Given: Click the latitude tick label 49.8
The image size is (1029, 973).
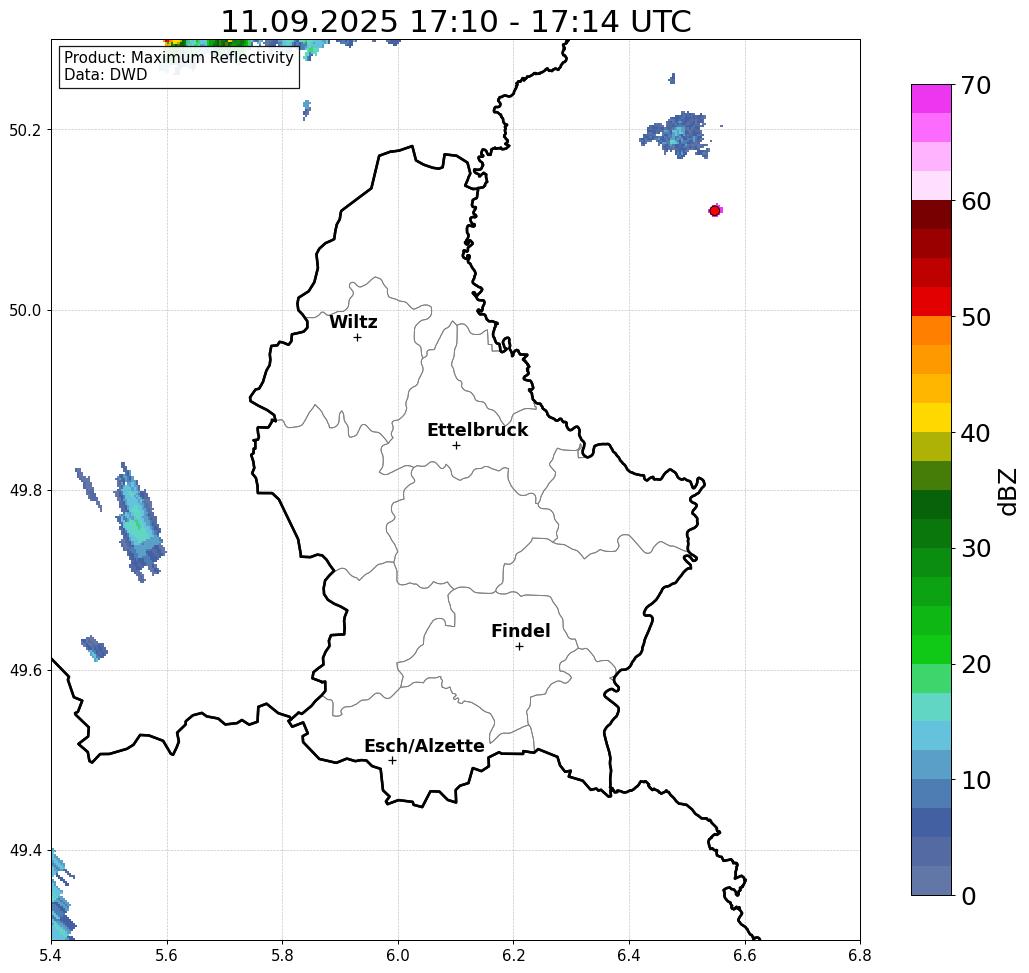Looking at the screenshot, I should pos(25,491).
